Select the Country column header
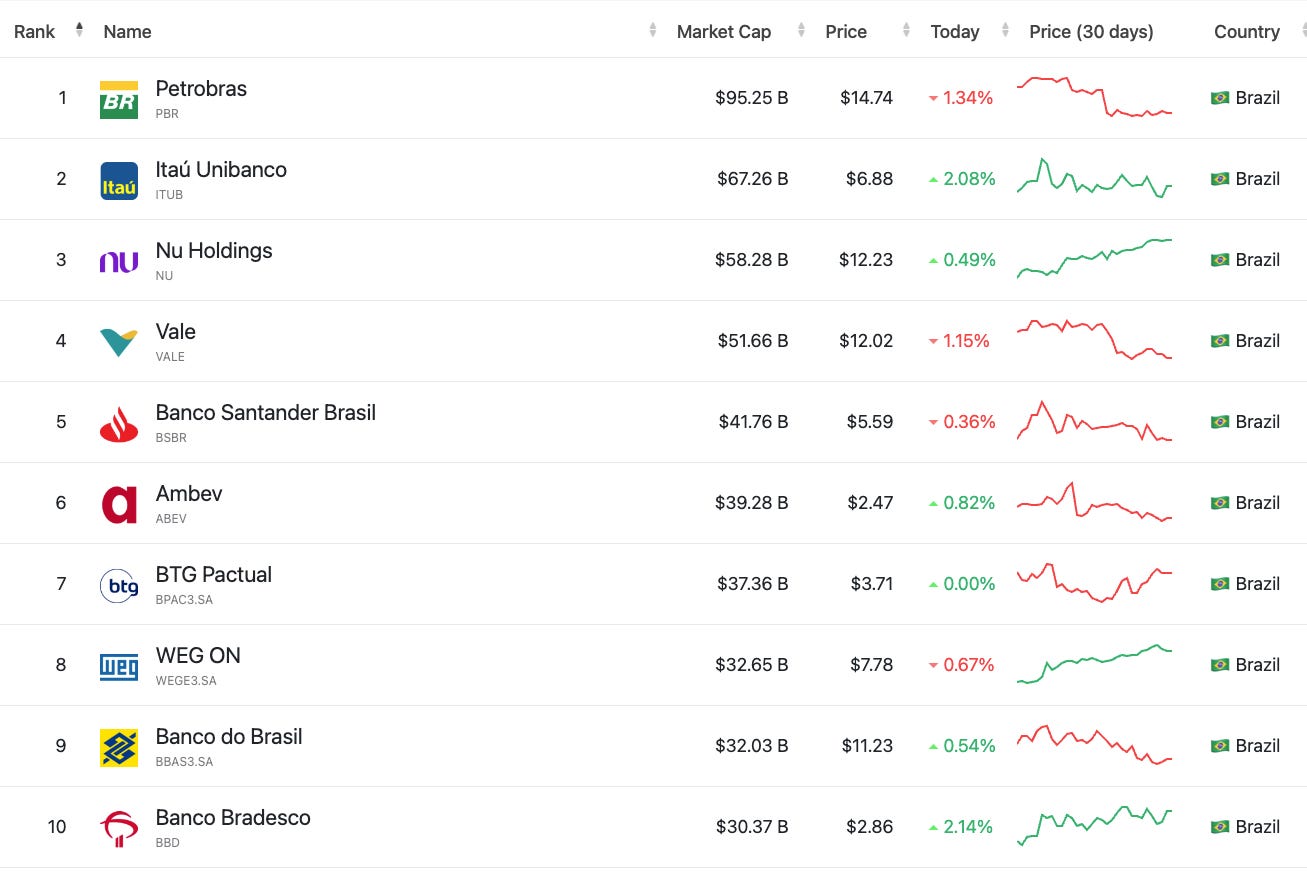Viewport: 1307px width, 871px height. [x=1247, y=31]
